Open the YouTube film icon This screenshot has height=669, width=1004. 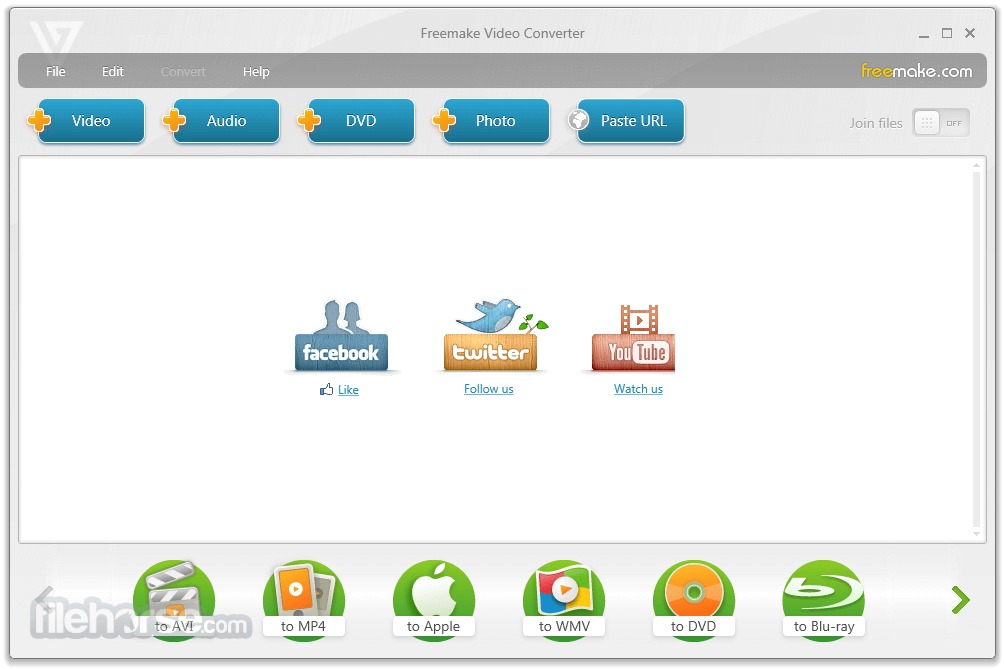pos(638,338)
